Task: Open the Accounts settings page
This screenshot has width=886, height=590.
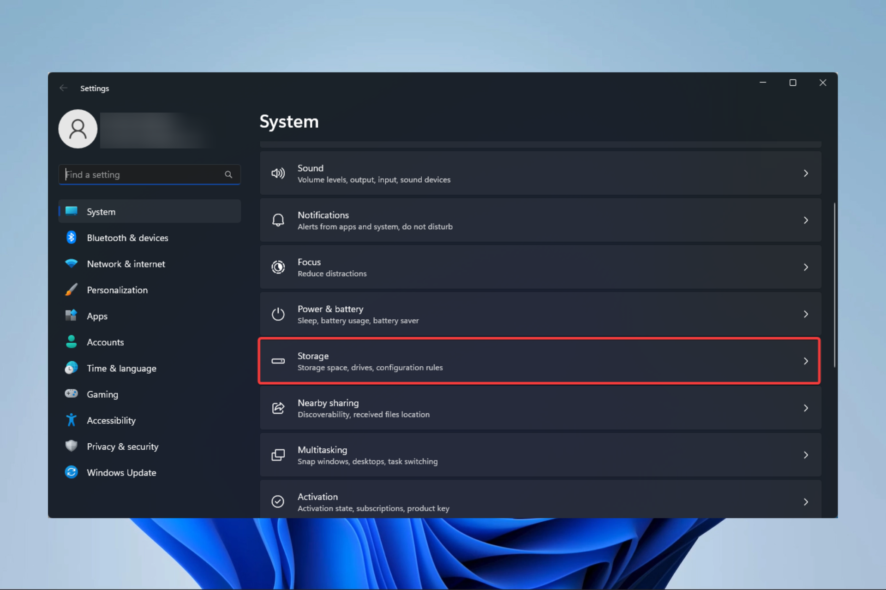Action: [150, 342]
